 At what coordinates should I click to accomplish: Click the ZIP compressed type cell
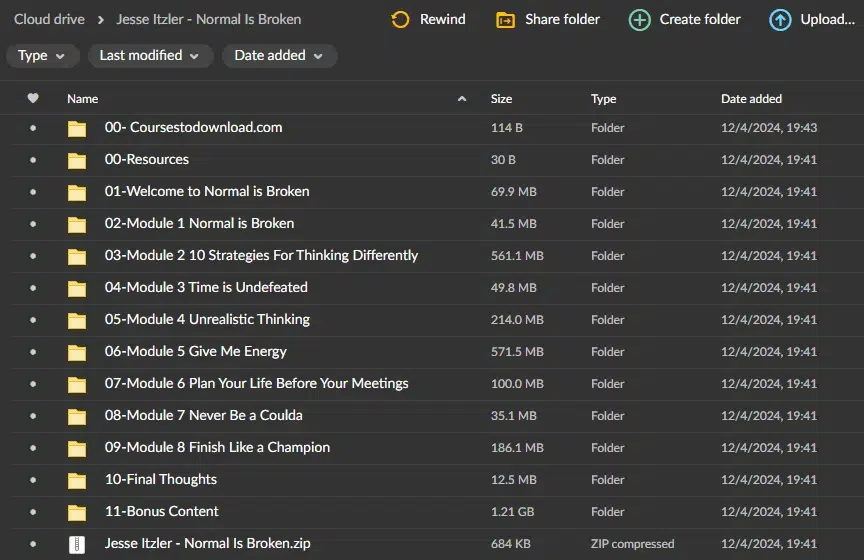(632, 544)
